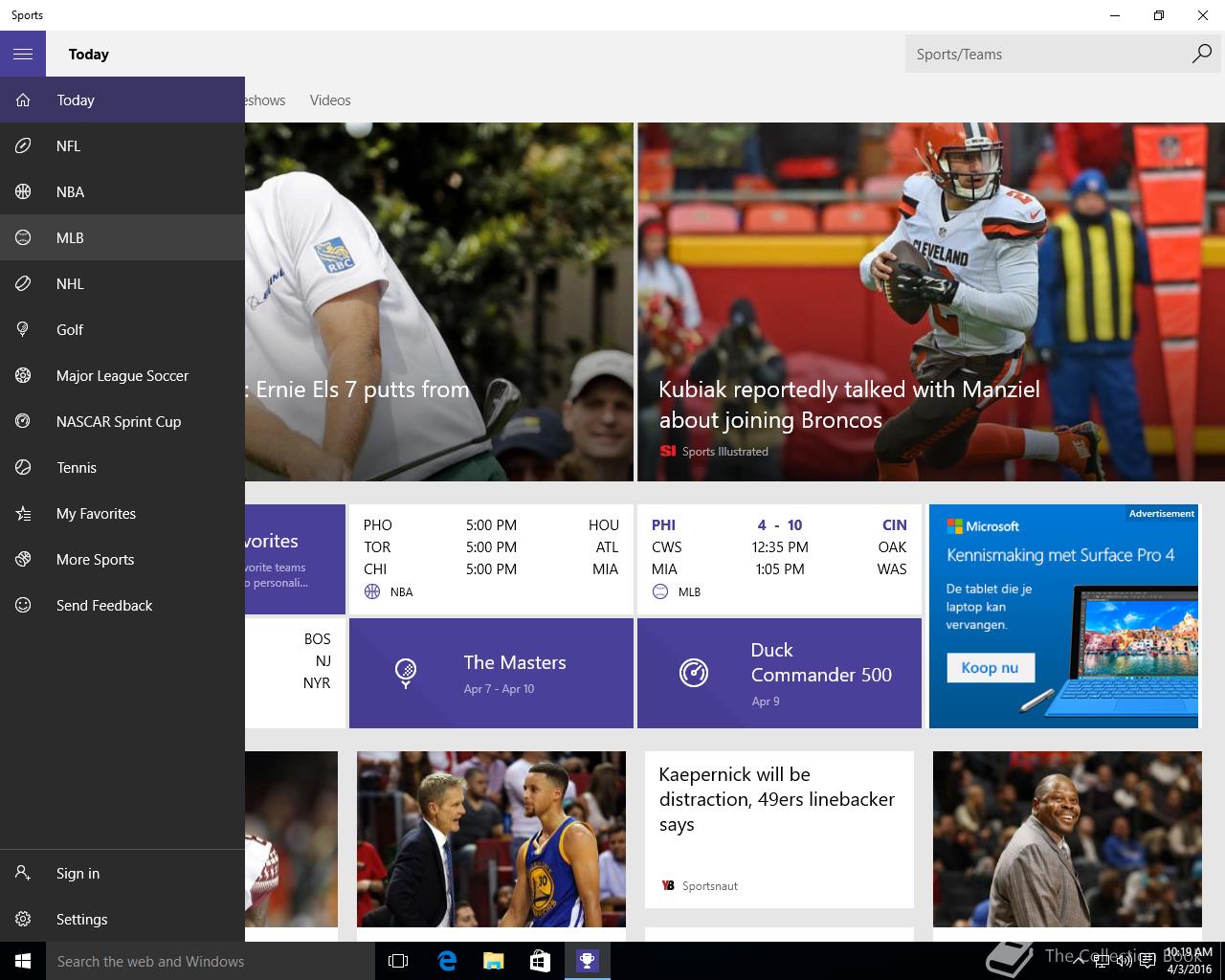Click the golf icon on The Masters tile
Image resolution: width=1225 pixels, height=980 pixels.
(x=406, y=673)
